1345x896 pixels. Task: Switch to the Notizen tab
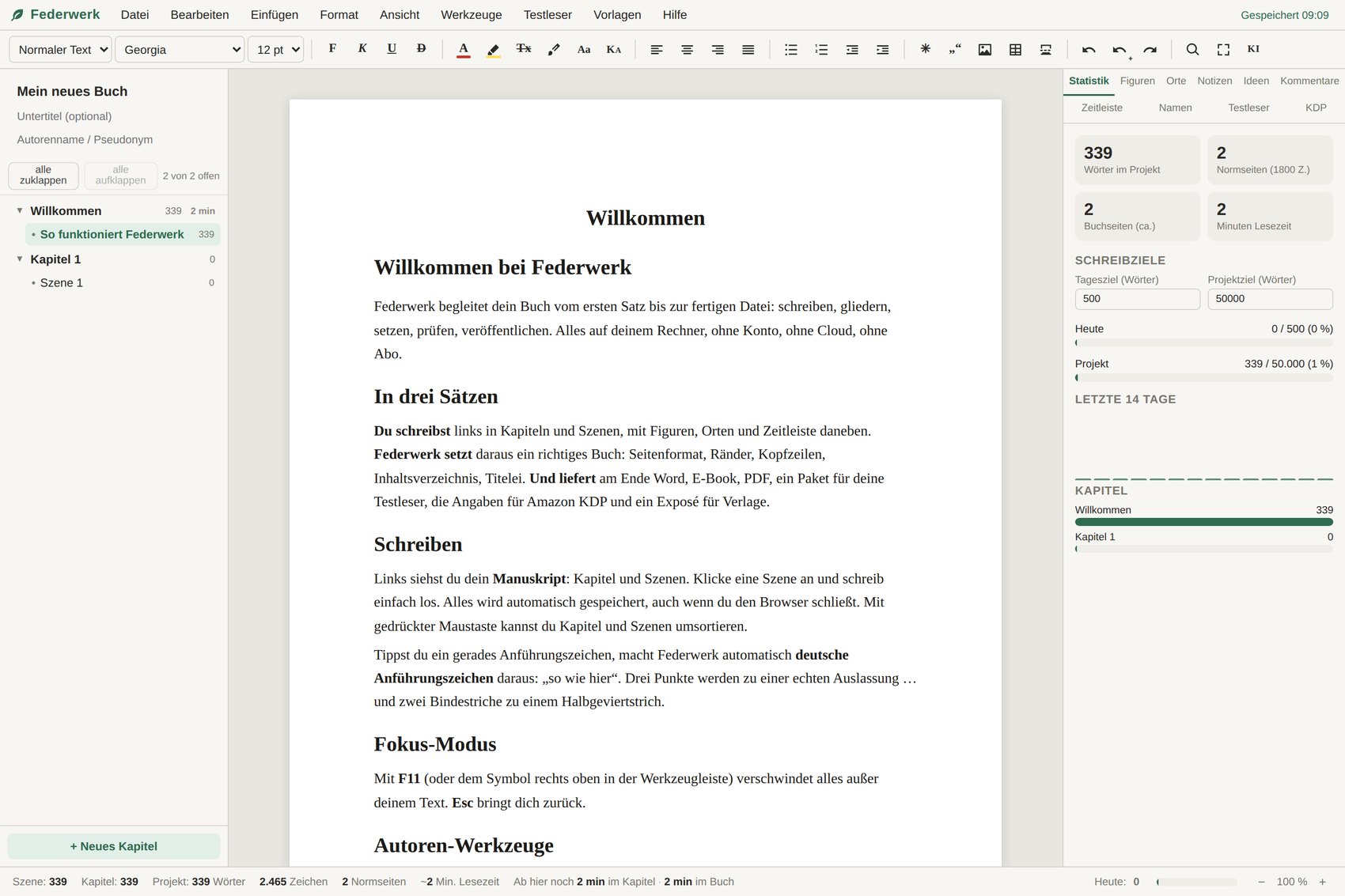coord(1214,81)
